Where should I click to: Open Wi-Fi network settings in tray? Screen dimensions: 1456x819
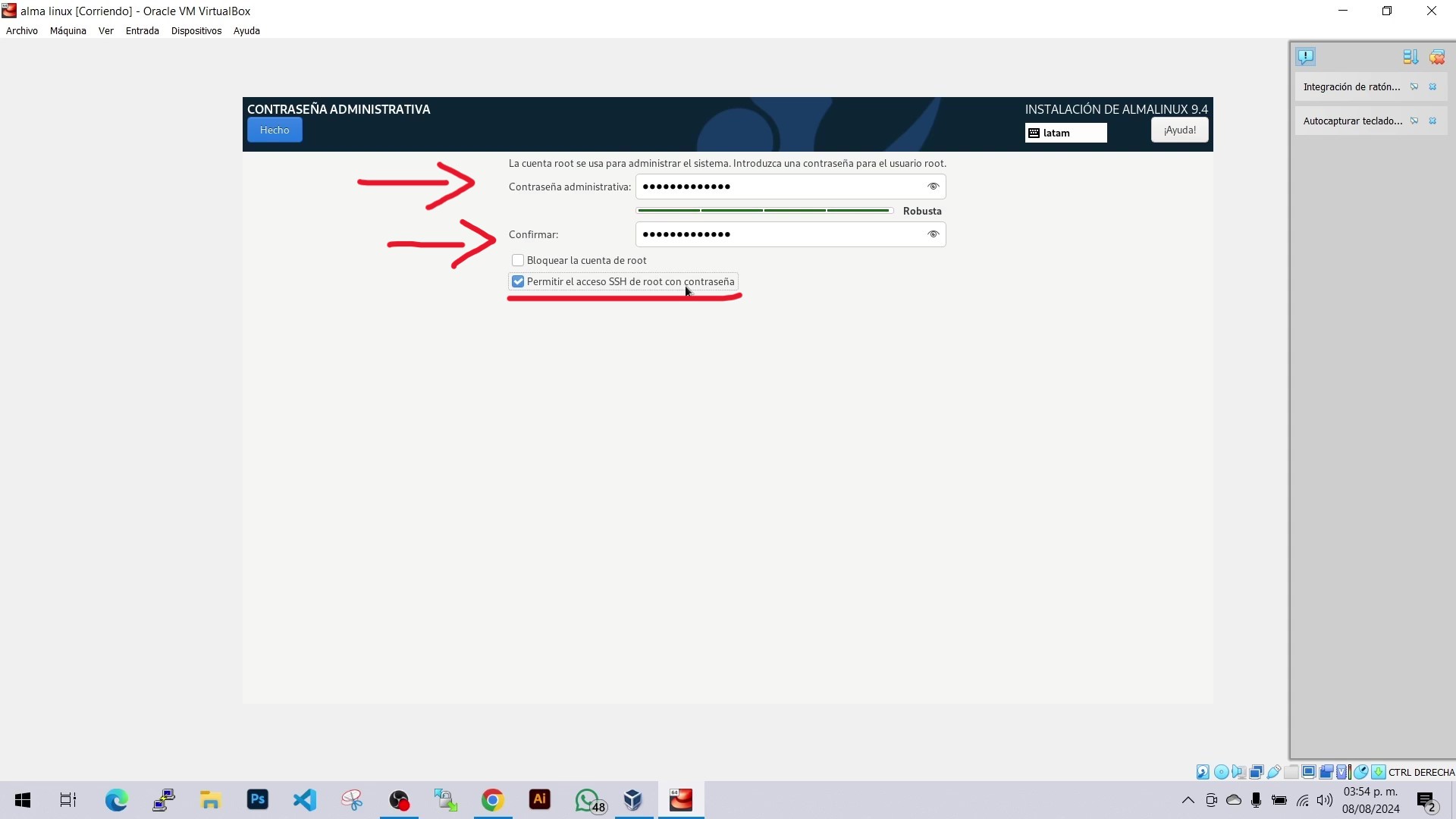click(x=1303, y=800)
